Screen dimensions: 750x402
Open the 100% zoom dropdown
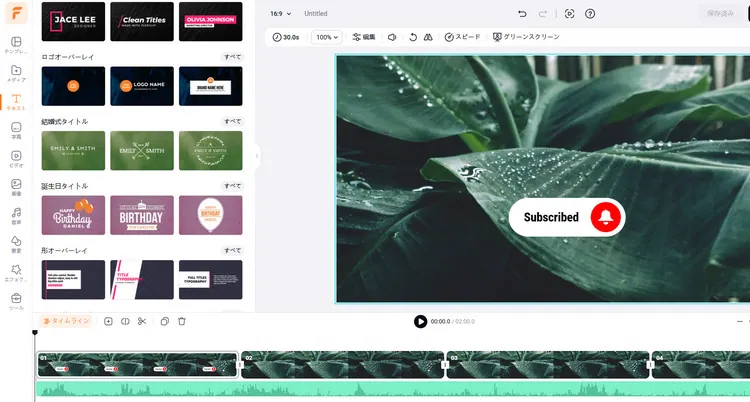click(327, 37)
